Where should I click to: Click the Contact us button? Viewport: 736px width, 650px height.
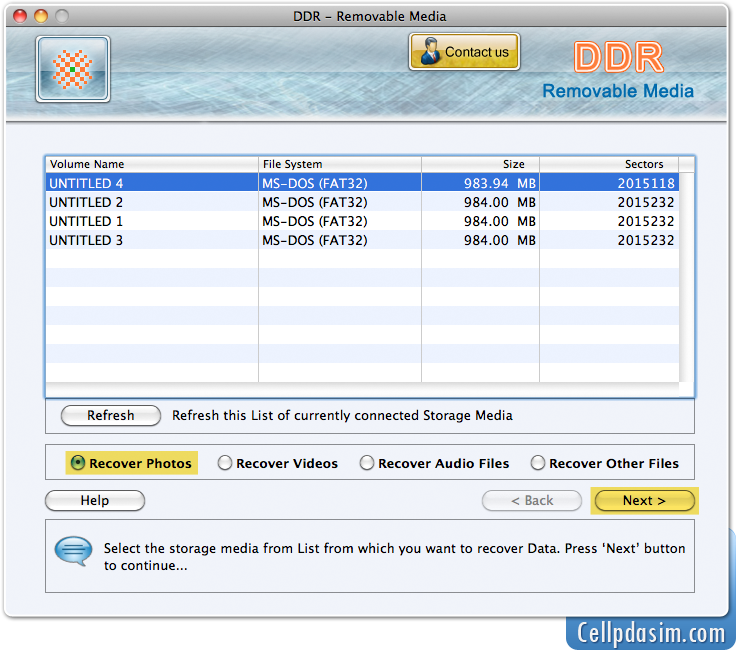pos(464,52)
